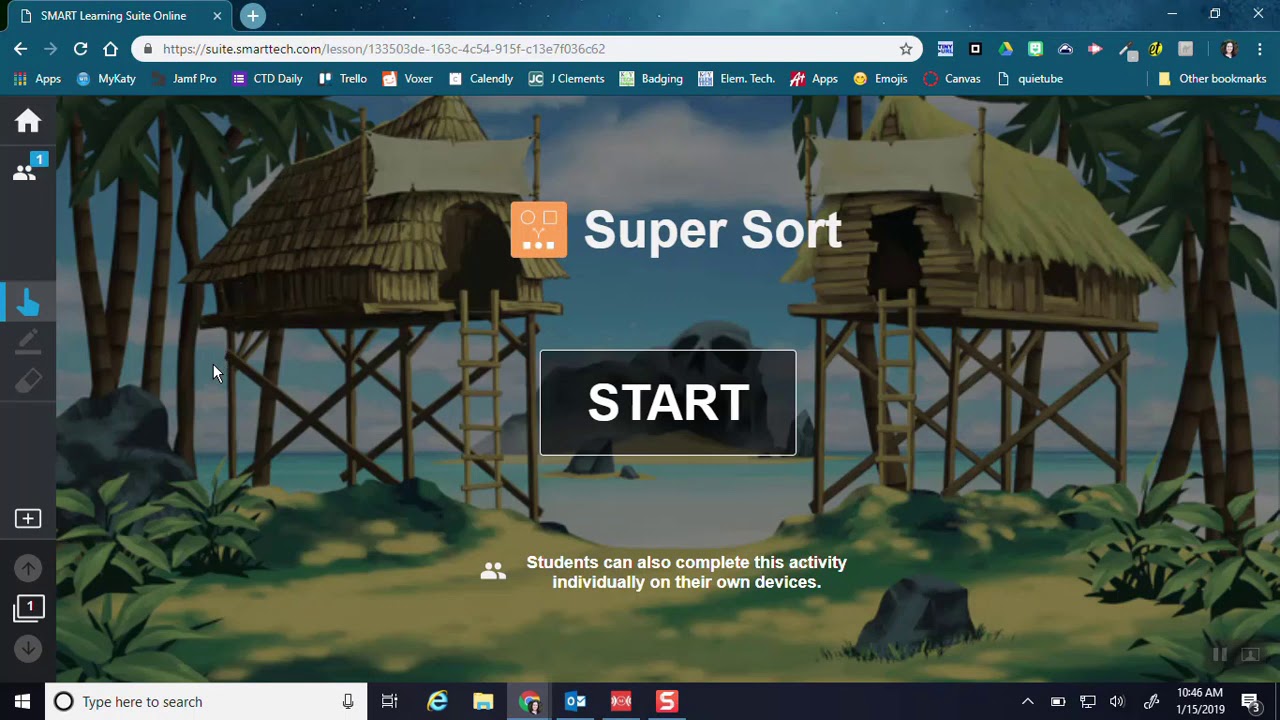Open the Chrome menu three dots
Image resolution: width=1280 pixels, height=720 pixels.
[1260, 48]
